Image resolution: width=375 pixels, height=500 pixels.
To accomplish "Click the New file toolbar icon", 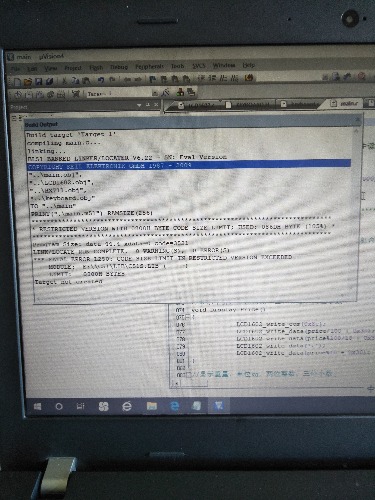I will click(x=17, y=81).
